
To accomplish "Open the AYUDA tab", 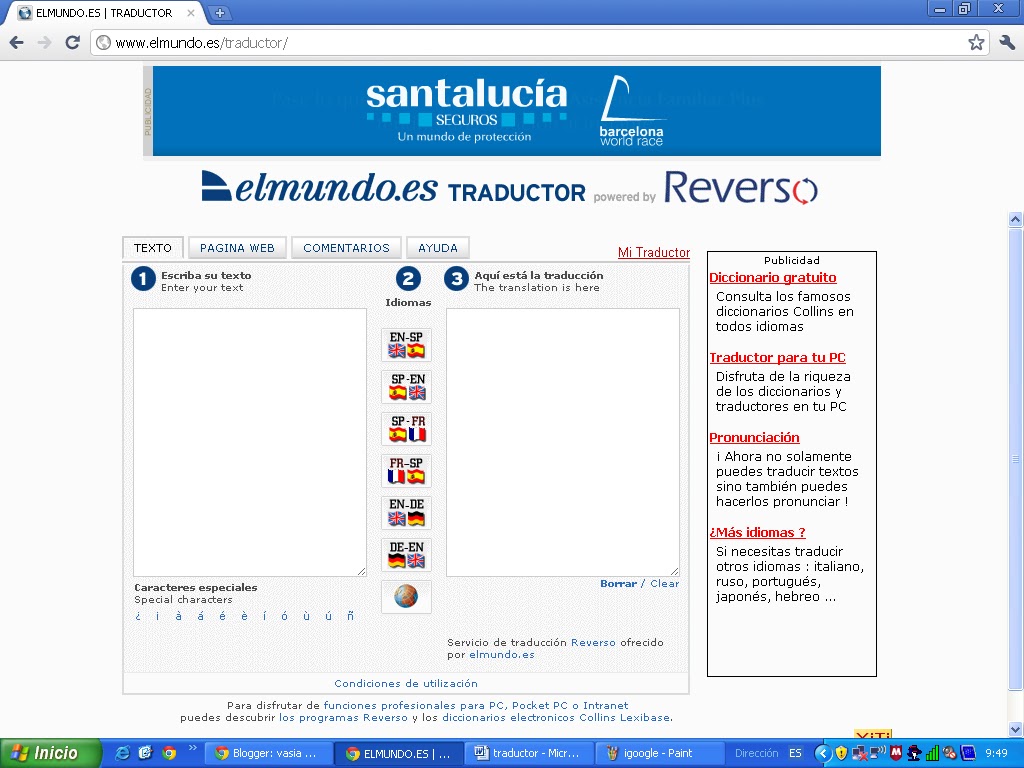I will (x=438, y=248).
